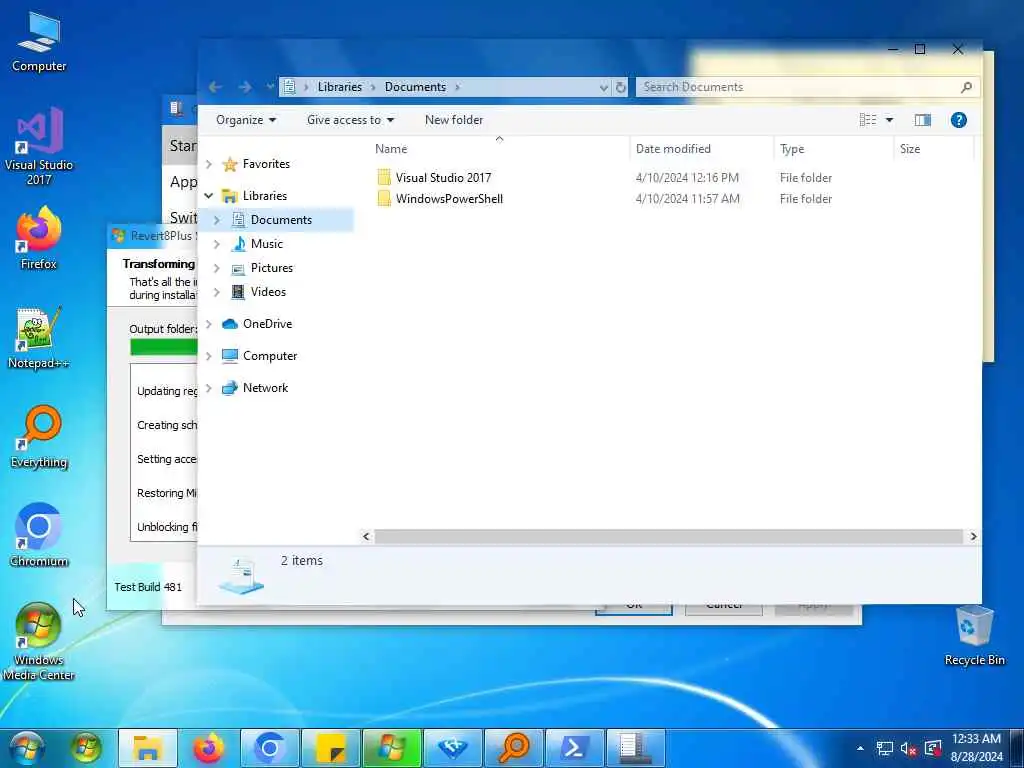This screenshot has height=768, width=1024.
Task: Open the Computer desktop icon
Action: (39, 42)
